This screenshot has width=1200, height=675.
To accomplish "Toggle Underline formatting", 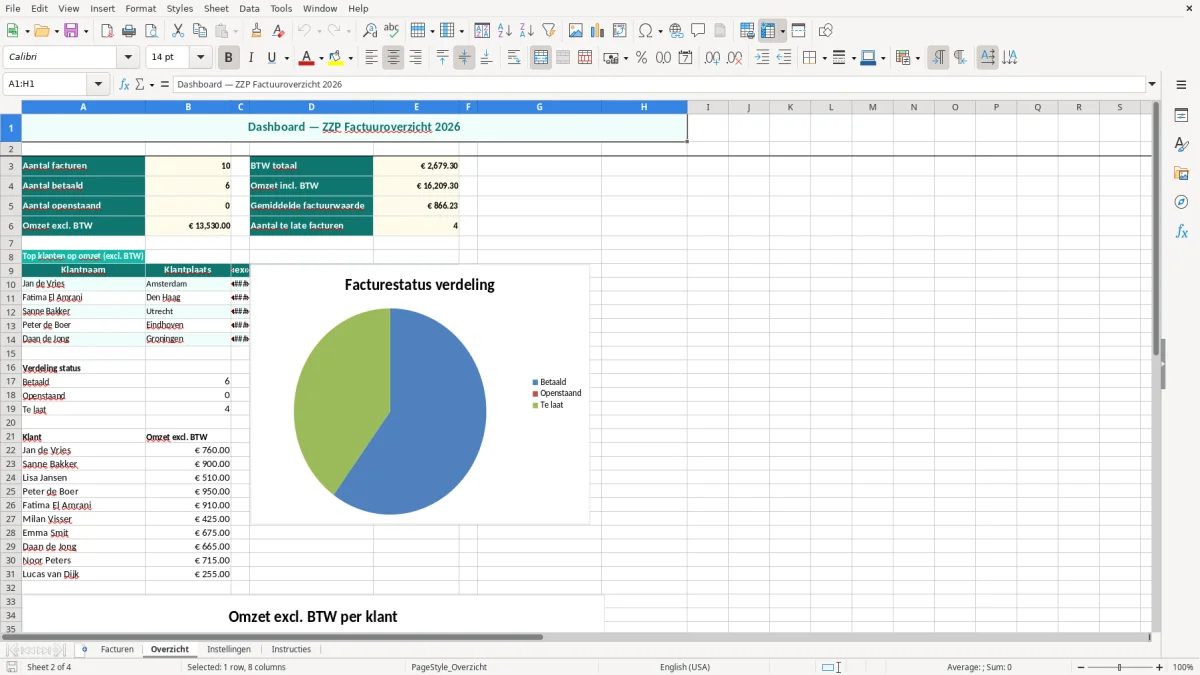I will (272, 58).
